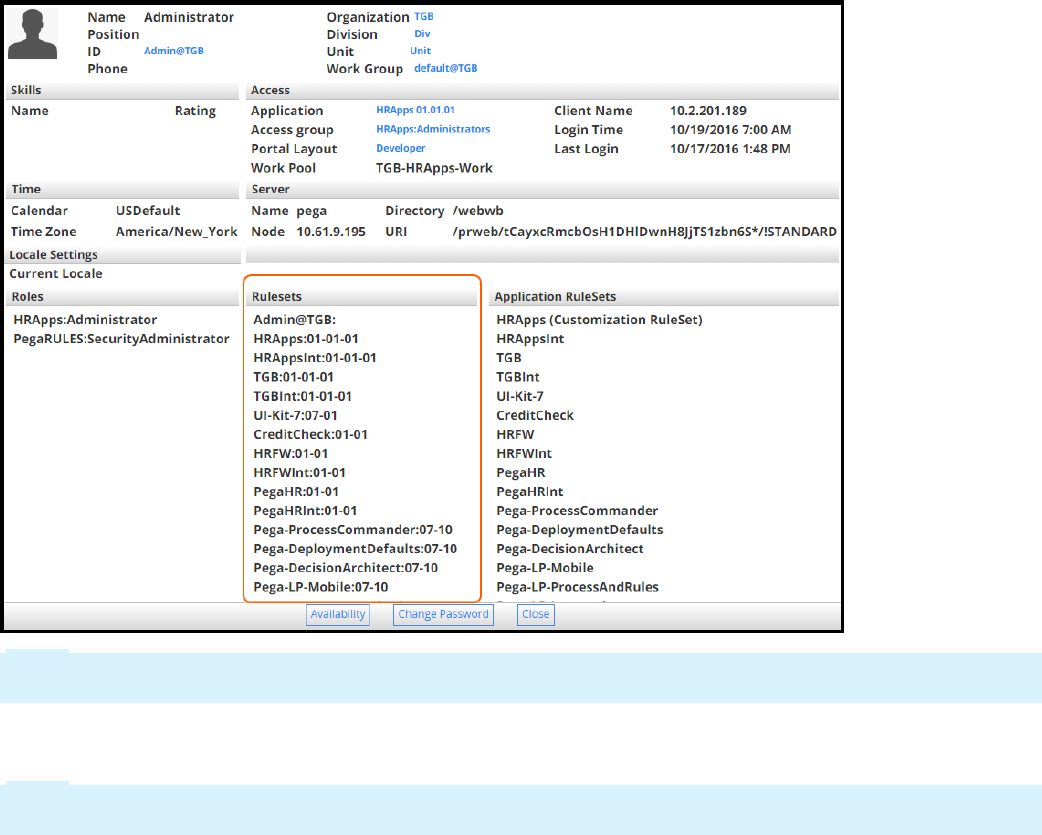
Task: Select the America/New_York time zone value
Action: point(177,232)
